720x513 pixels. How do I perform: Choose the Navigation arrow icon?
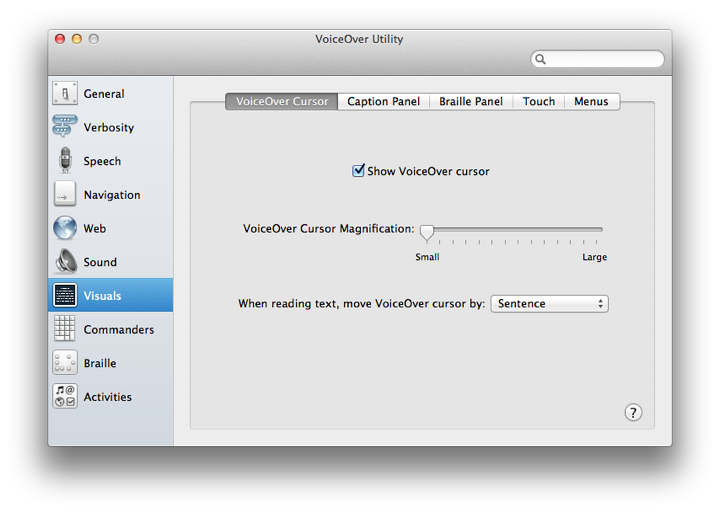[65, 194]
